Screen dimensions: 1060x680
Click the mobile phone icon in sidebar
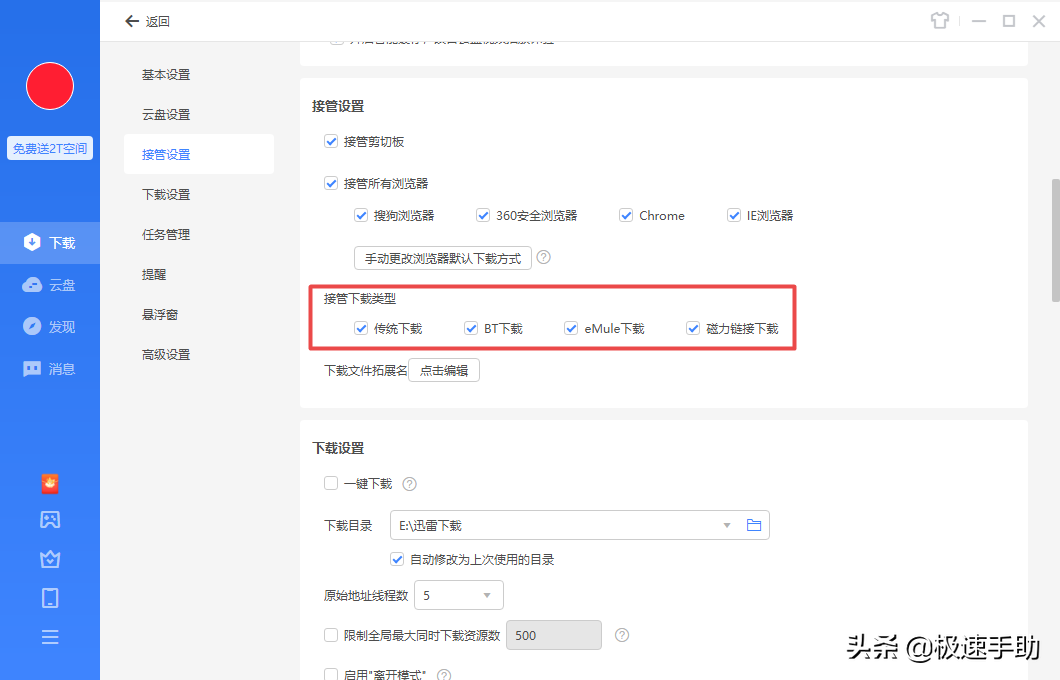(x=49, y=598)
